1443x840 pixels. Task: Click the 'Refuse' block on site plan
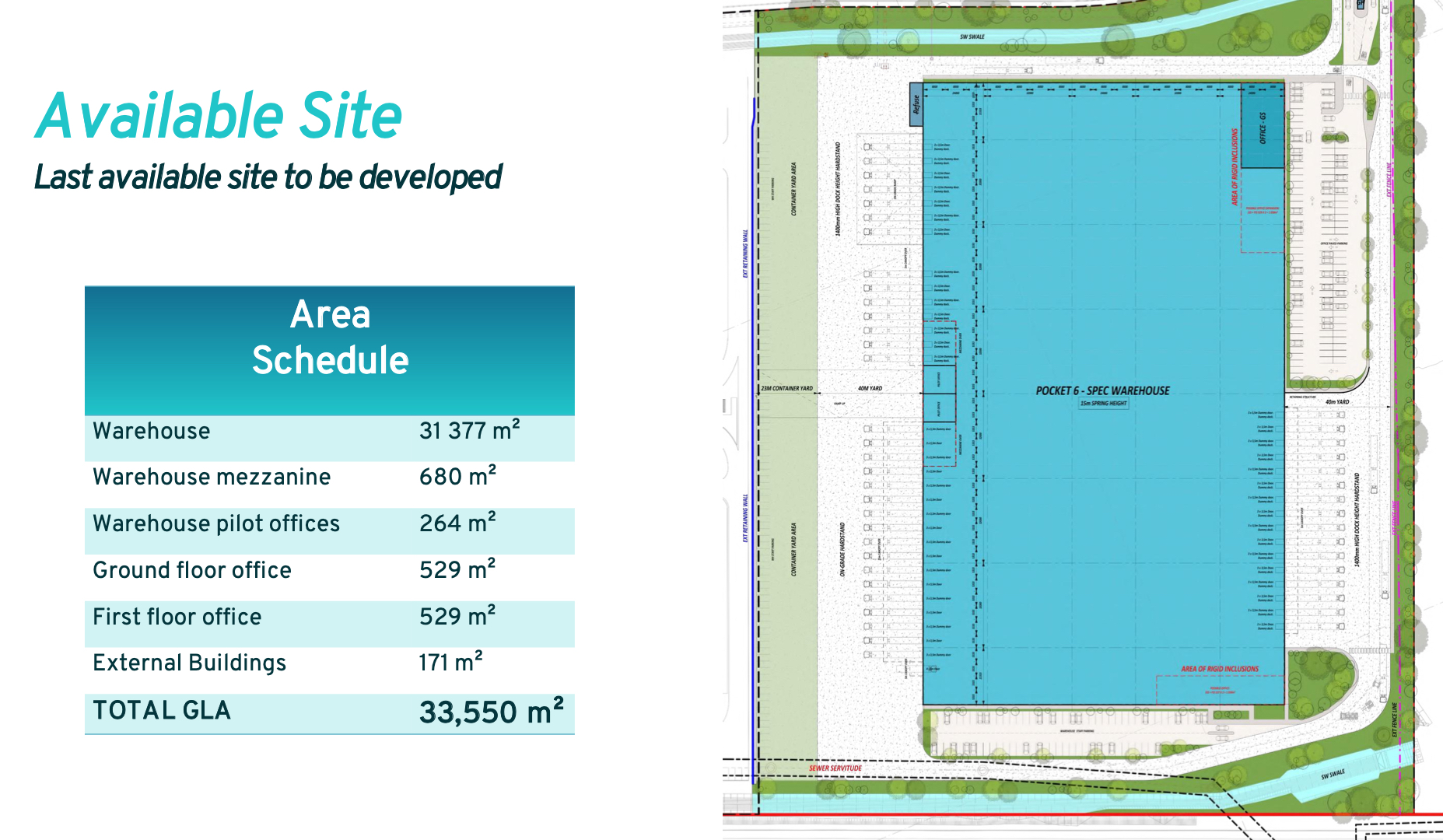916,104
